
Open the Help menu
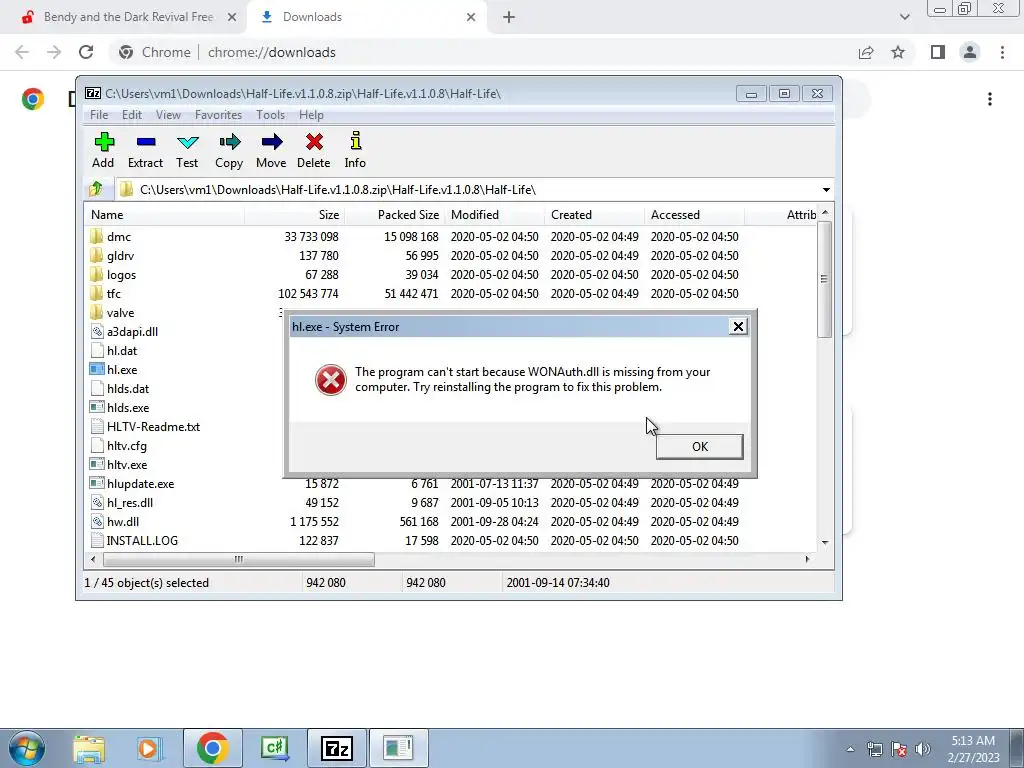[x=311, y=115]
